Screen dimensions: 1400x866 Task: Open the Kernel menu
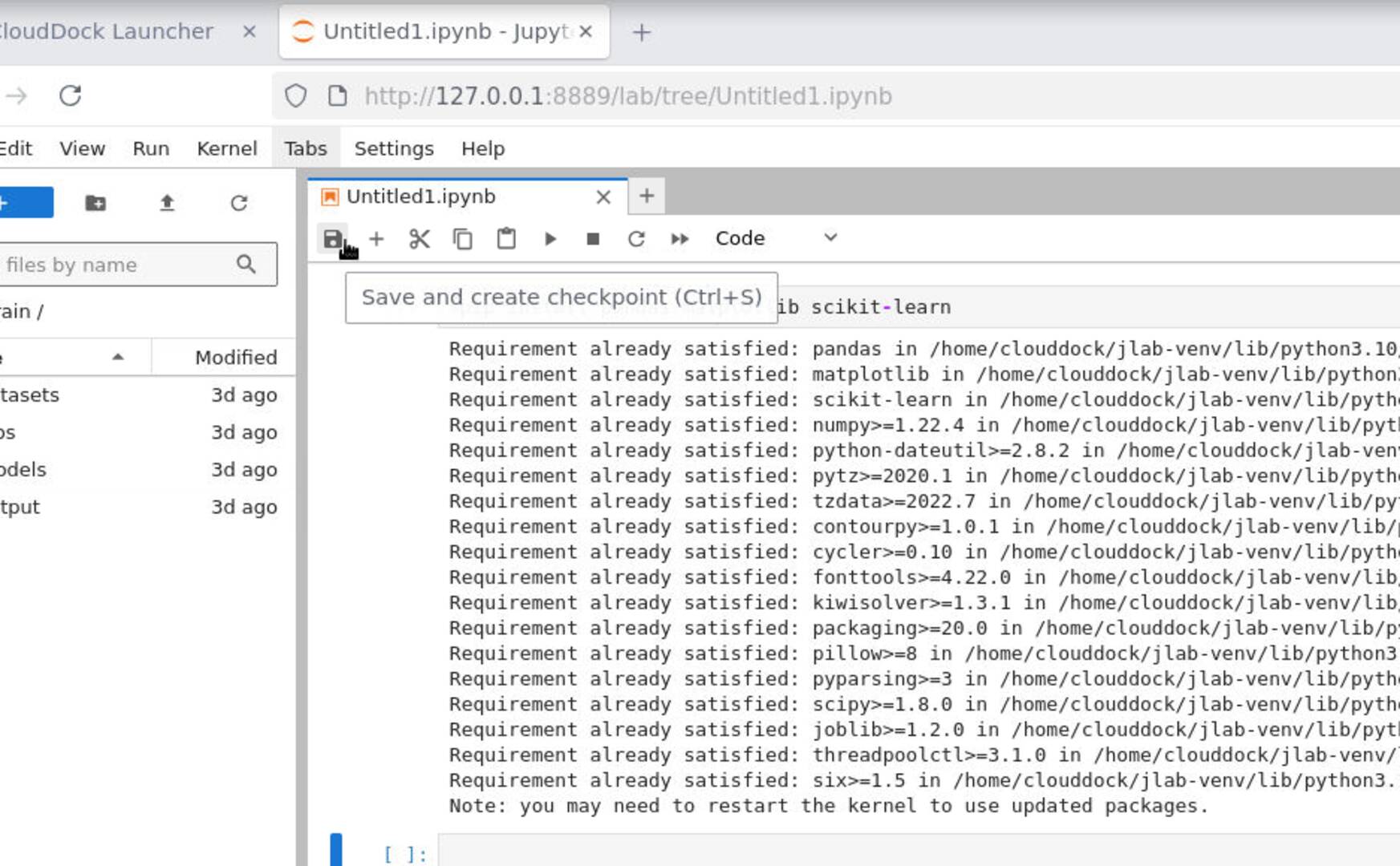[227, 148]
